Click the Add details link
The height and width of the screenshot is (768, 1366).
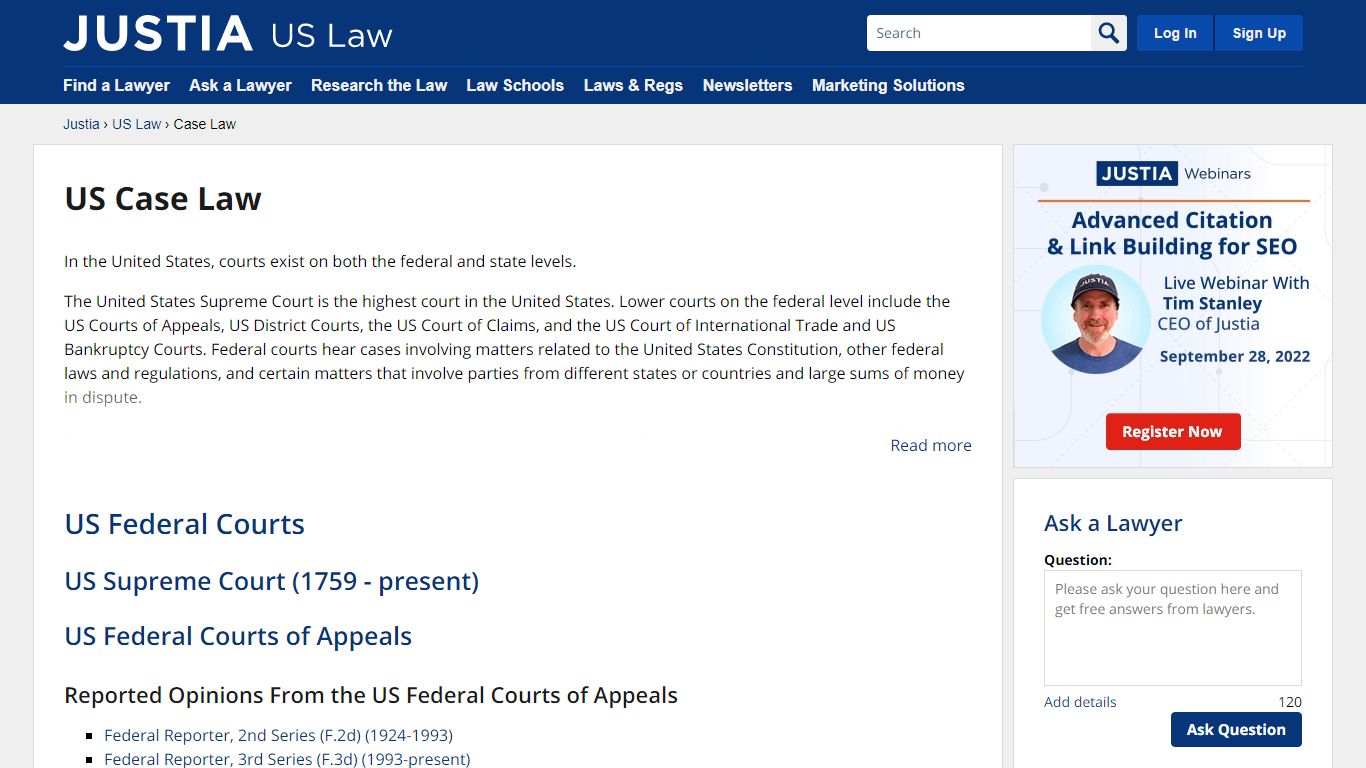(x=1080, y=702)
